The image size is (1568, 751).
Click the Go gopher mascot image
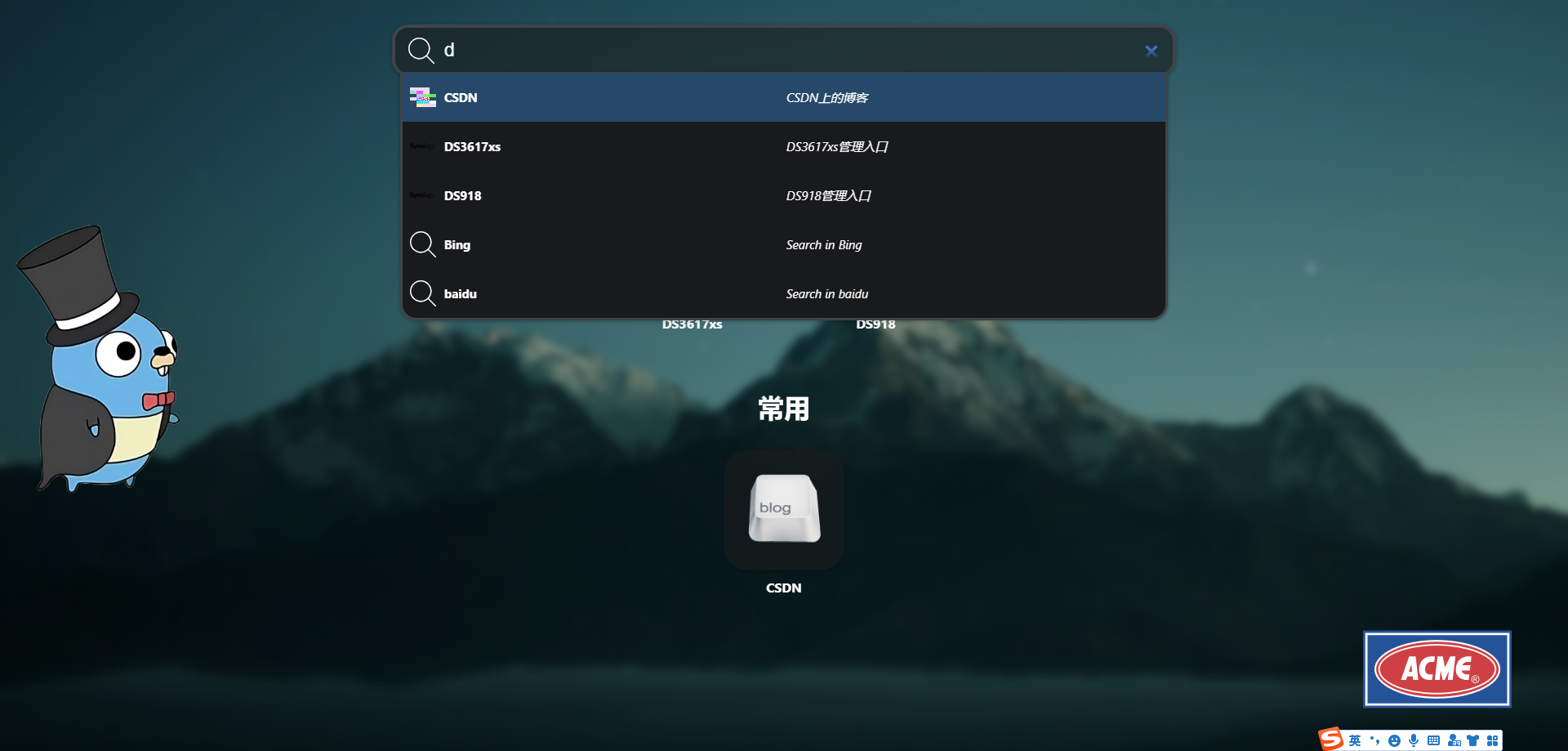[96, 359]
